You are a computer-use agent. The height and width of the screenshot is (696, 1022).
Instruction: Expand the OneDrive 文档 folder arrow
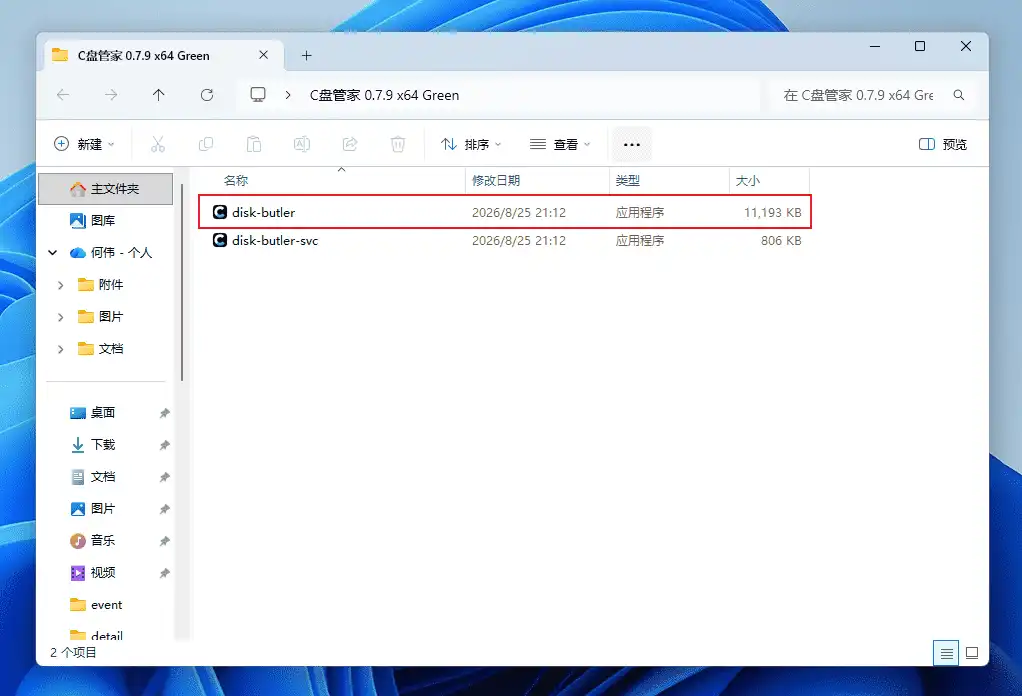[x=61, y=349]
